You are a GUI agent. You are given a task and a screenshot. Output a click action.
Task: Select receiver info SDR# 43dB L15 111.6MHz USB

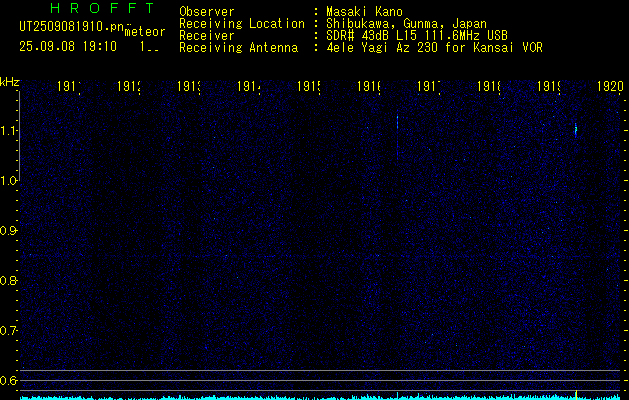point(417,36)
